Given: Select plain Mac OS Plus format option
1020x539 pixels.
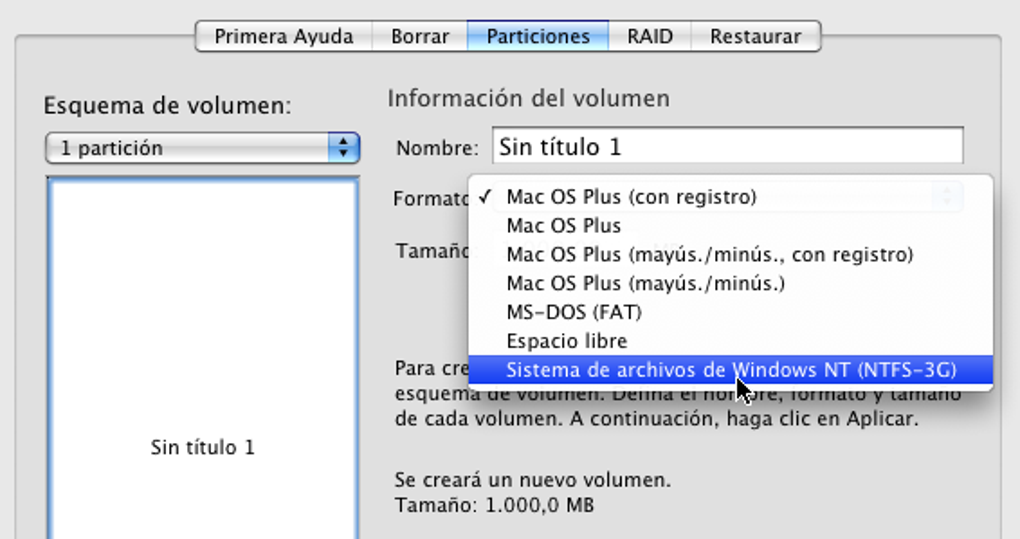Looking at the screenshot, I should point(731,226).
